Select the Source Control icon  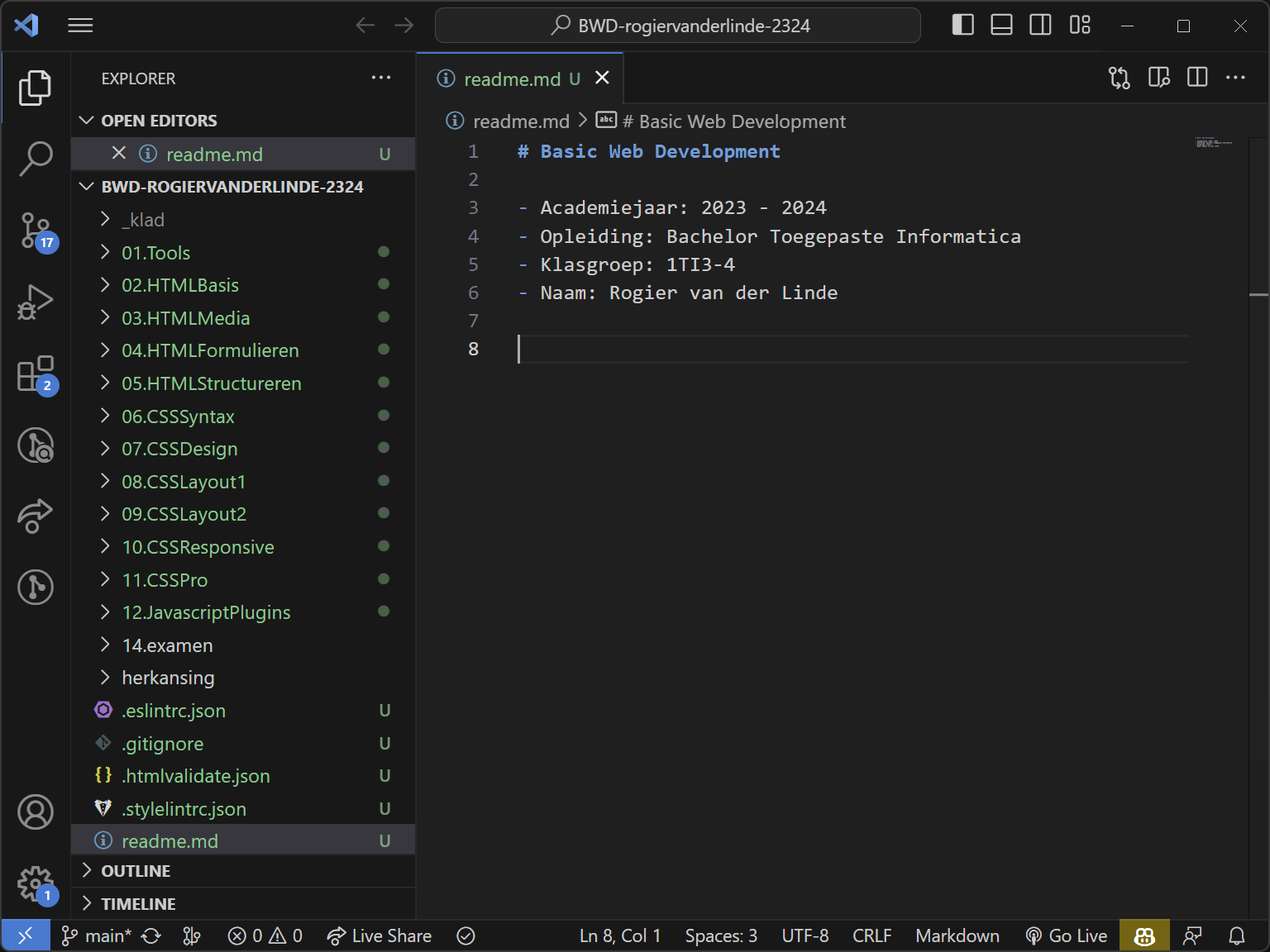pos(36,232)
